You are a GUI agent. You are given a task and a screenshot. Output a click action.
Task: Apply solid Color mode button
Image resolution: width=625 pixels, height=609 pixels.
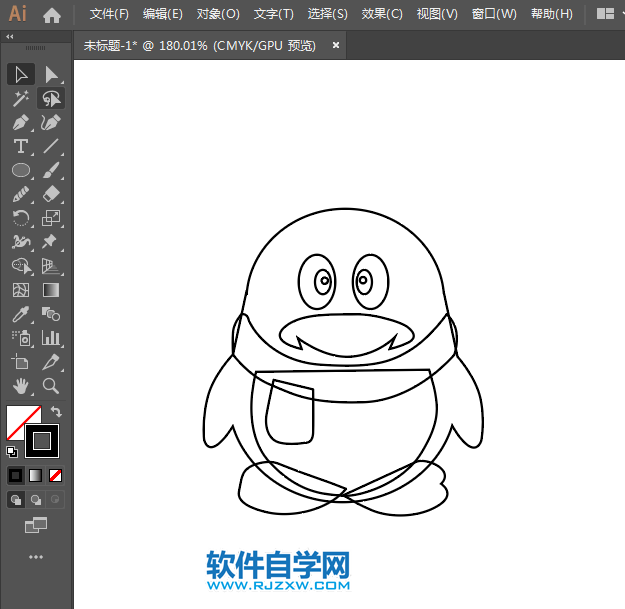[x=16, y=475]
